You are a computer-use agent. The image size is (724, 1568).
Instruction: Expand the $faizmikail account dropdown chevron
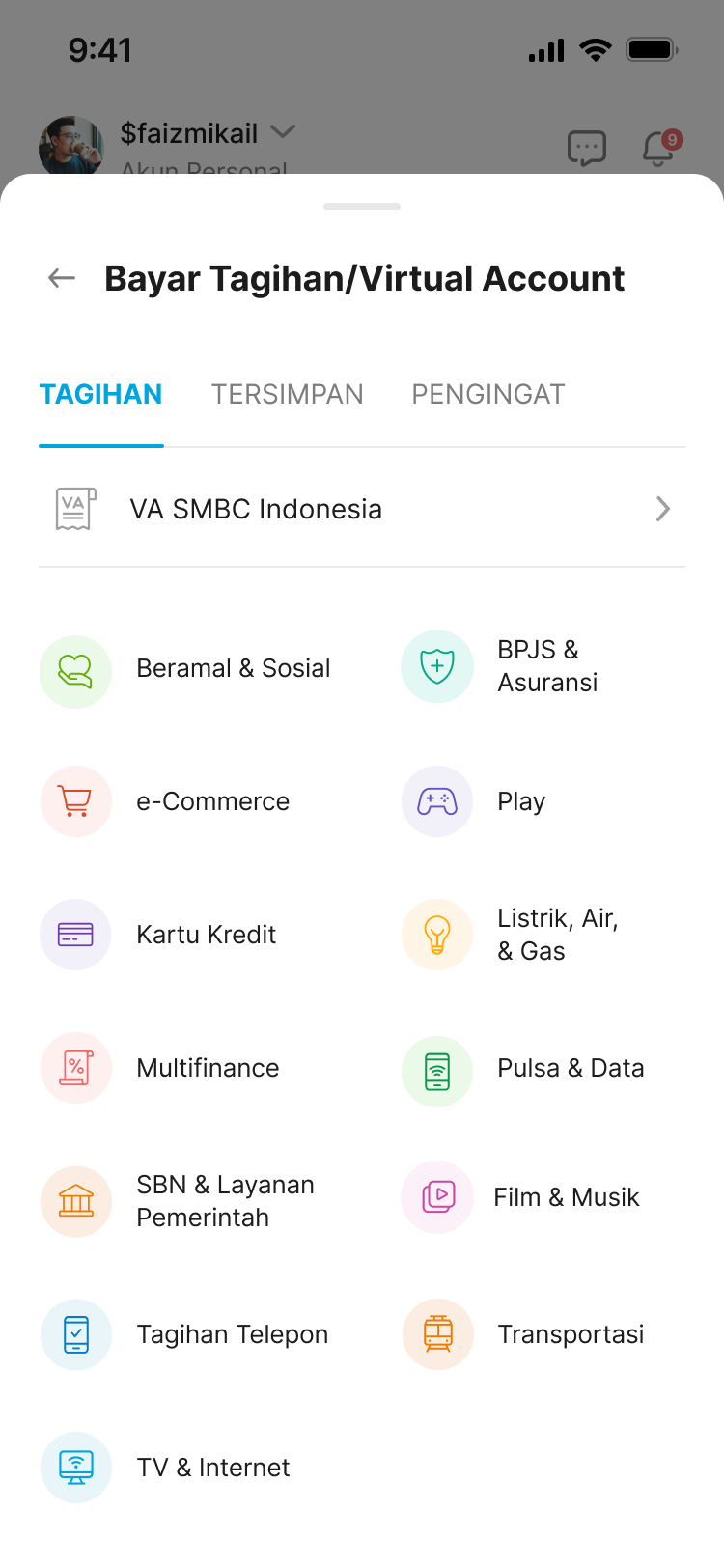[x=283, y=131]
